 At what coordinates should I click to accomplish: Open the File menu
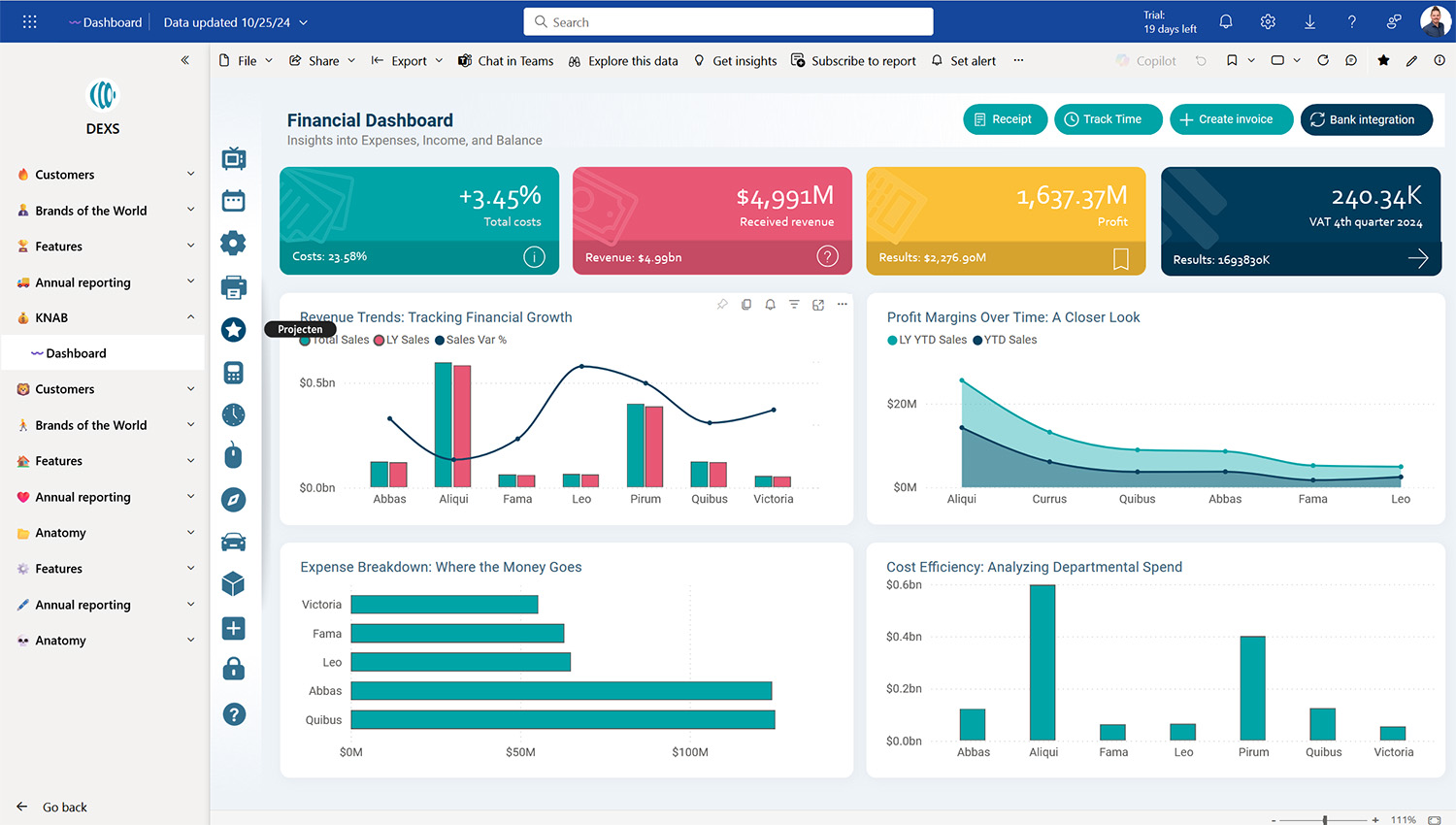245,60
